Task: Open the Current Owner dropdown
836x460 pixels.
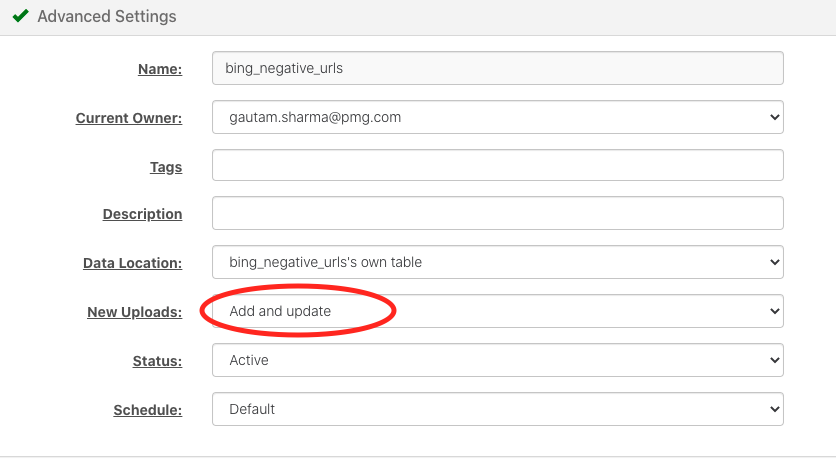Action: [497, 117]
